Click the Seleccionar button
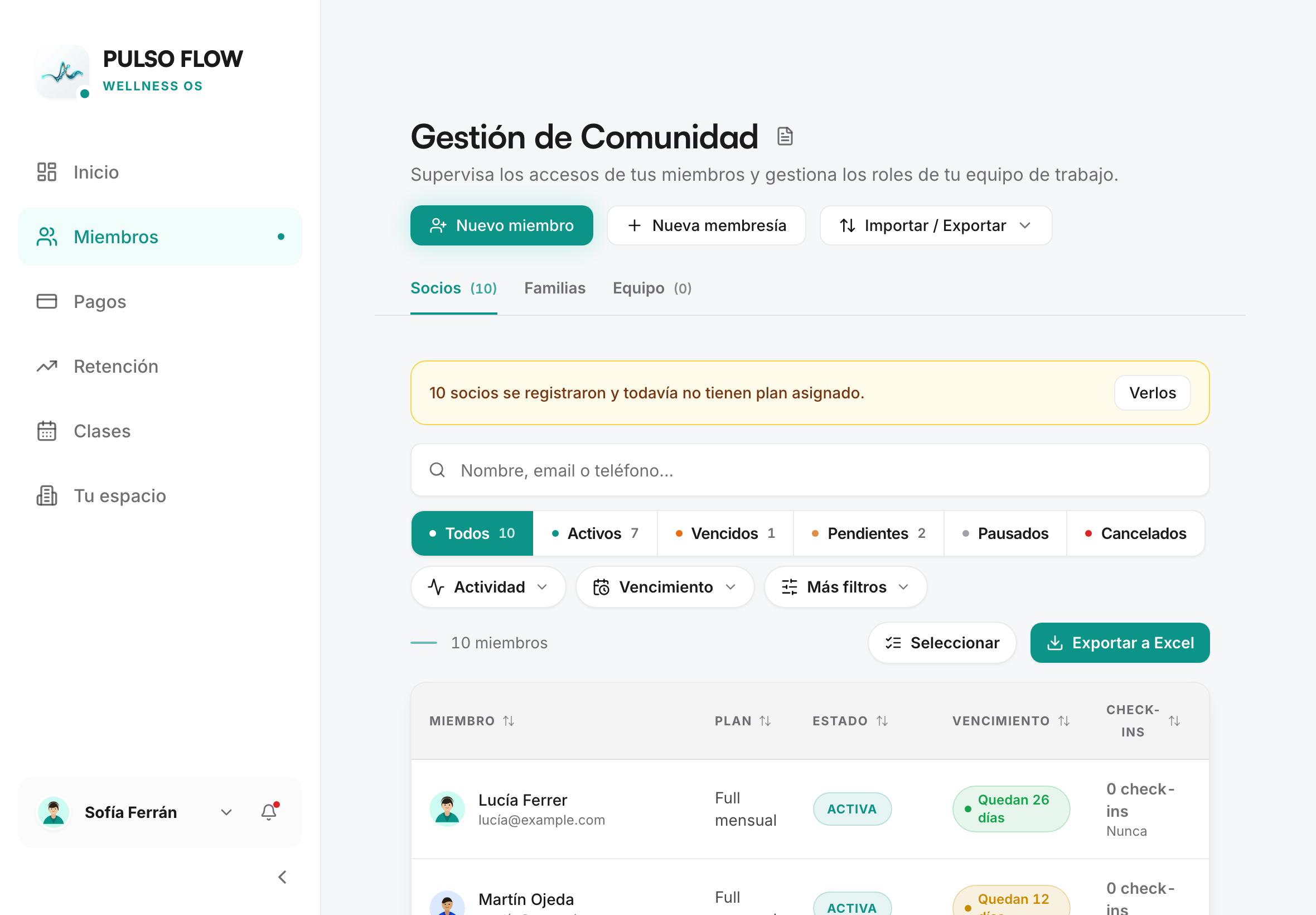Screen dimensions: 1316x915 point(942,643)
